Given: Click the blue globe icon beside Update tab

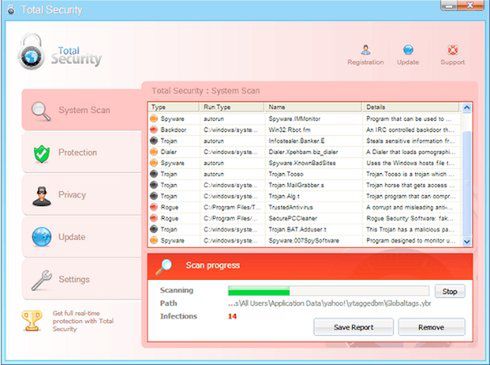Looking at the screenshot, I should 42,237.
